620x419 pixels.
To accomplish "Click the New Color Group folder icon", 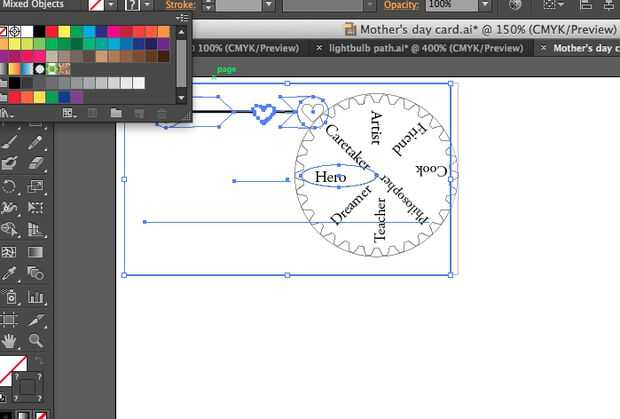I will (x=116, y=113).
